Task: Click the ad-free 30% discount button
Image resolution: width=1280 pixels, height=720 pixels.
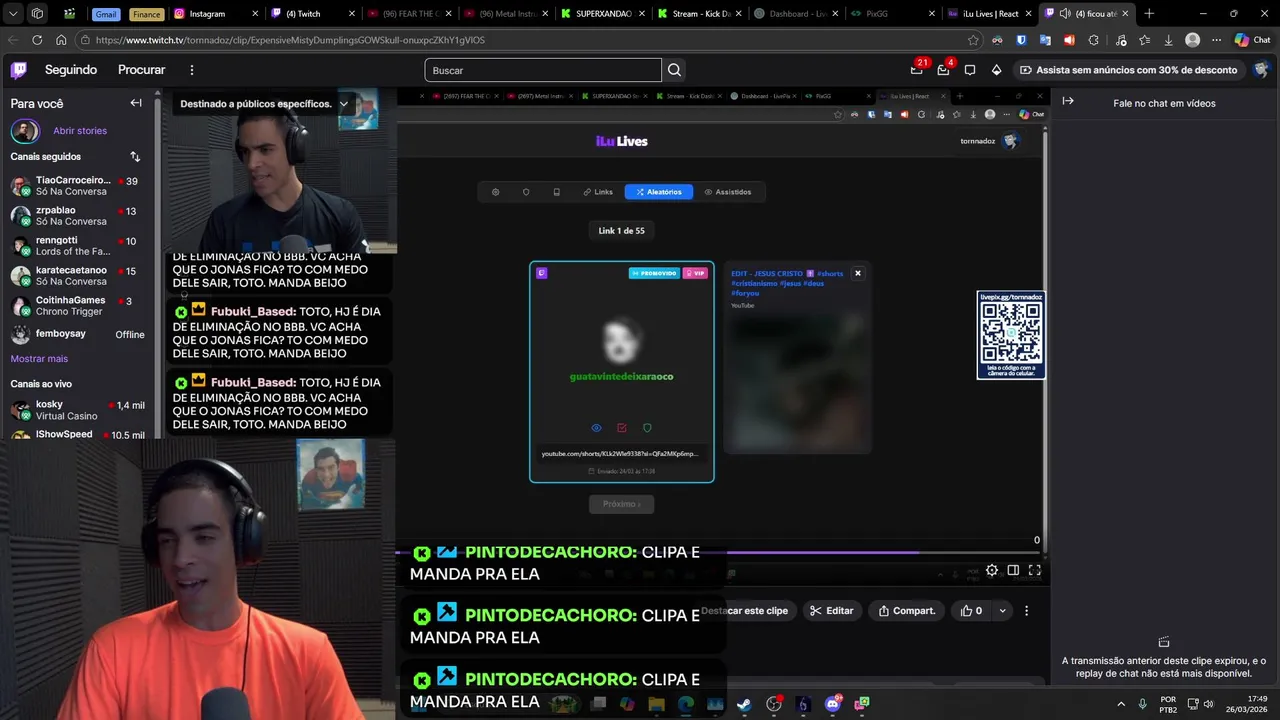Action: [x=1128, y=70]
